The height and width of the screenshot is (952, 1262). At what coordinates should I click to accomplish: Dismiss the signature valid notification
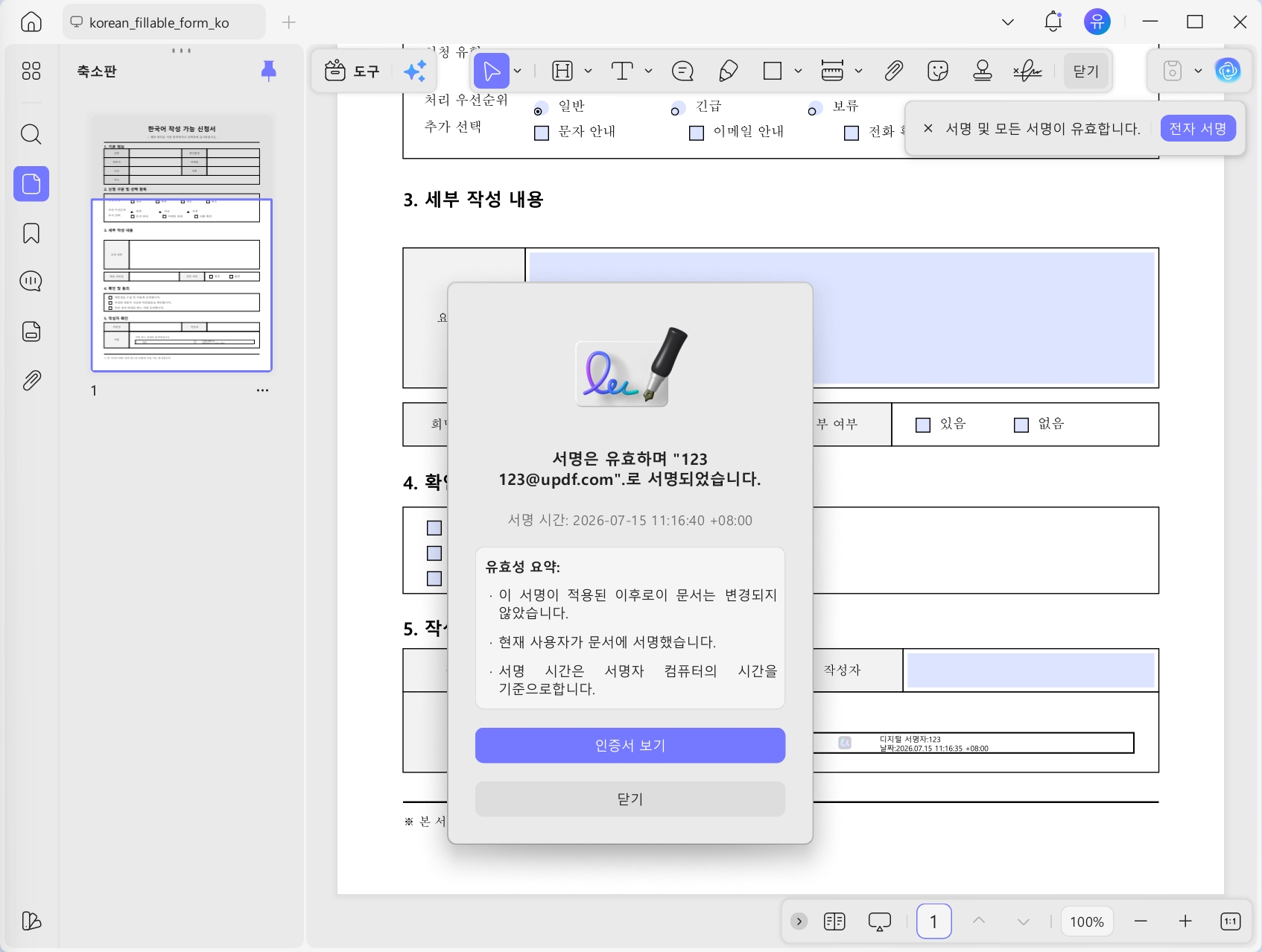(928, 128)
